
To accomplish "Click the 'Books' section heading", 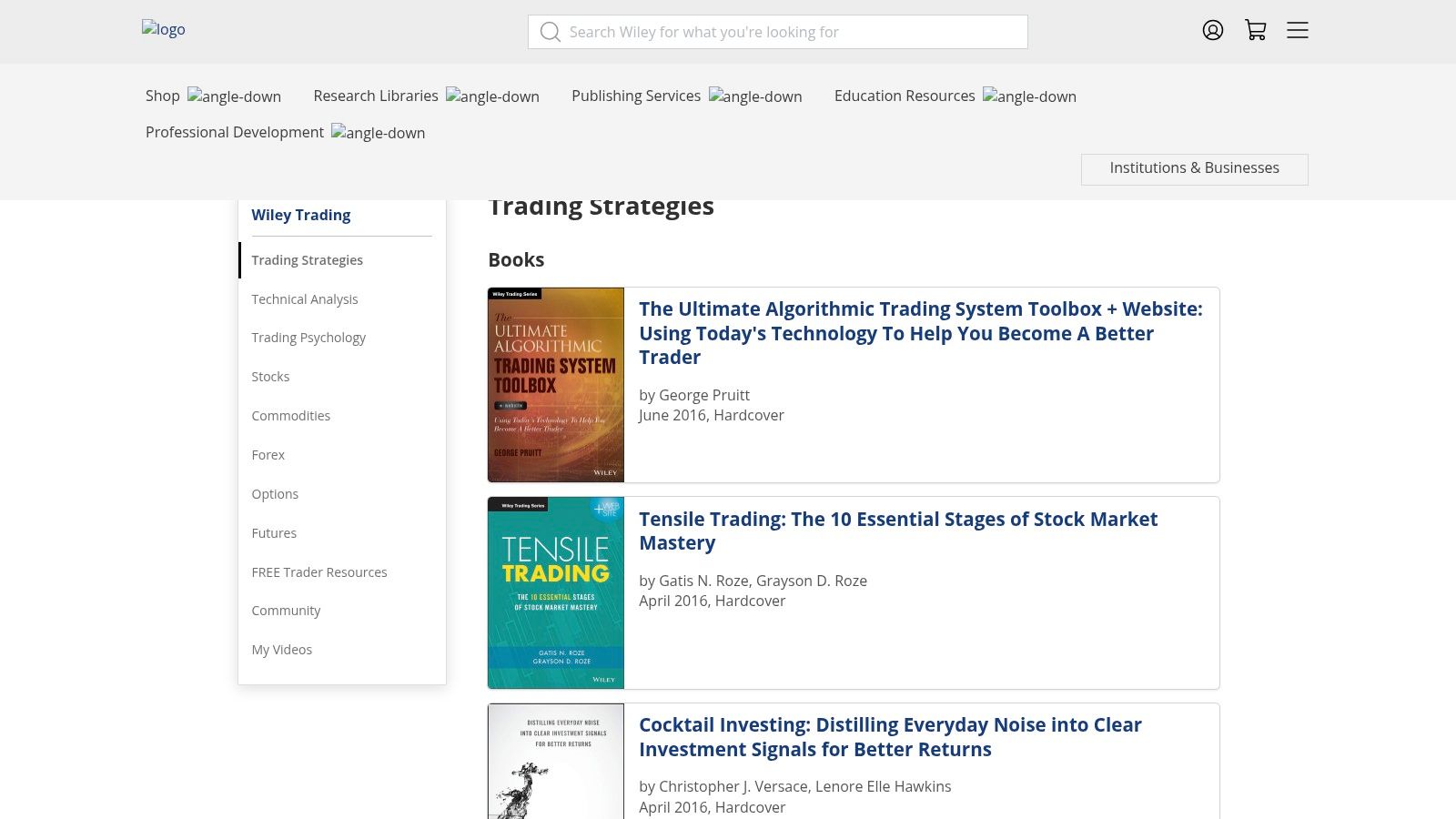I will point(516,259).
